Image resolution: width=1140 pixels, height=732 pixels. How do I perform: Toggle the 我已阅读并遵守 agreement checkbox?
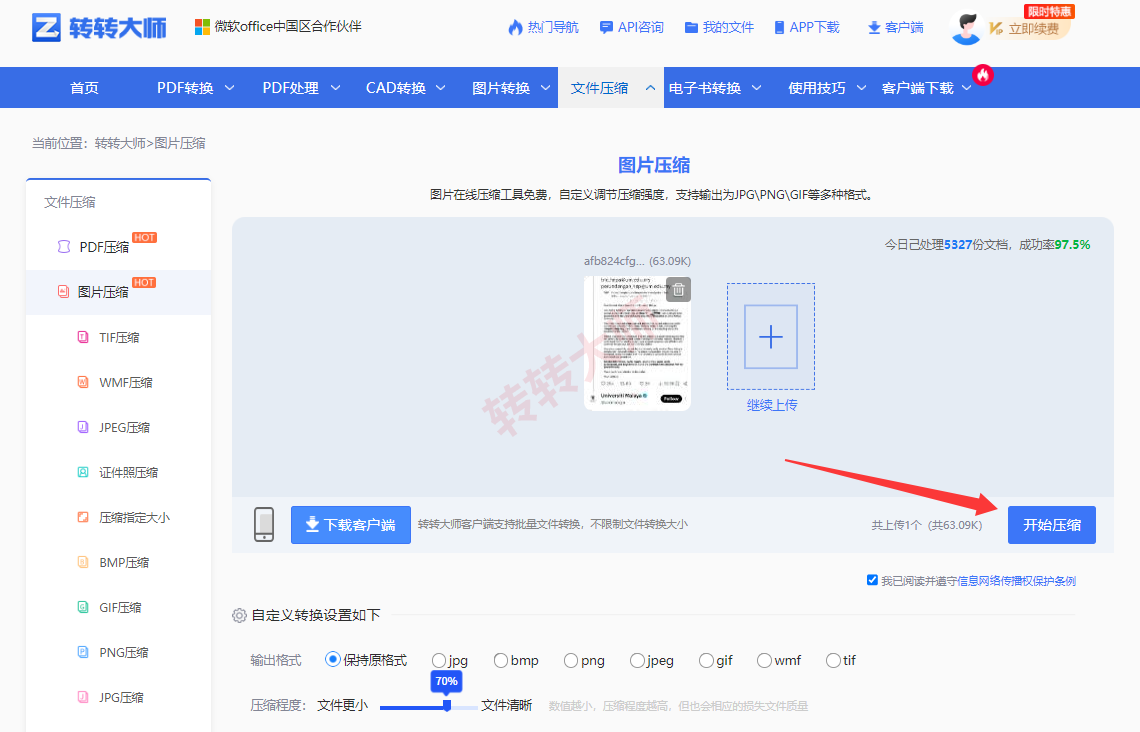(872, 579)
